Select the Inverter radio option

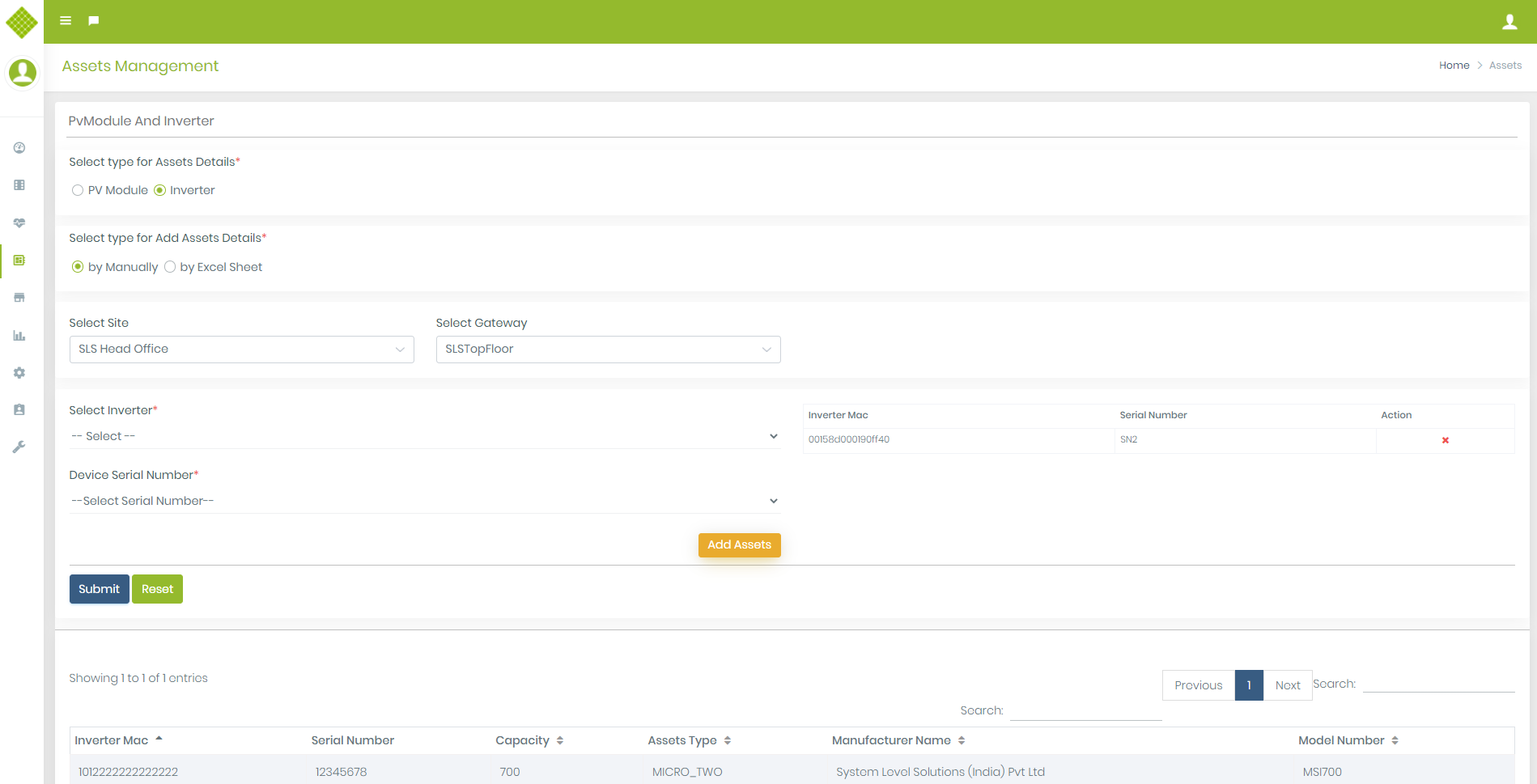pyautogui.click(x=160, y=191)
